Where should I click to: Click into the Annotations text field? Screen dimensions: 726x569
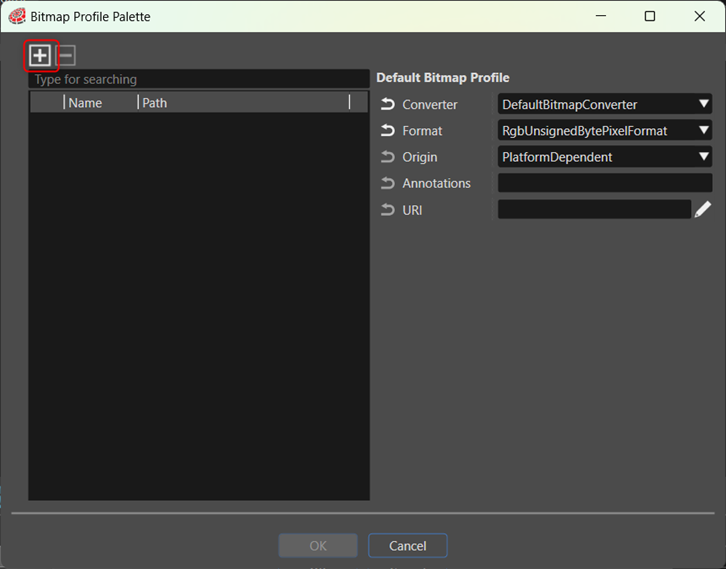(x=605, y=183)
